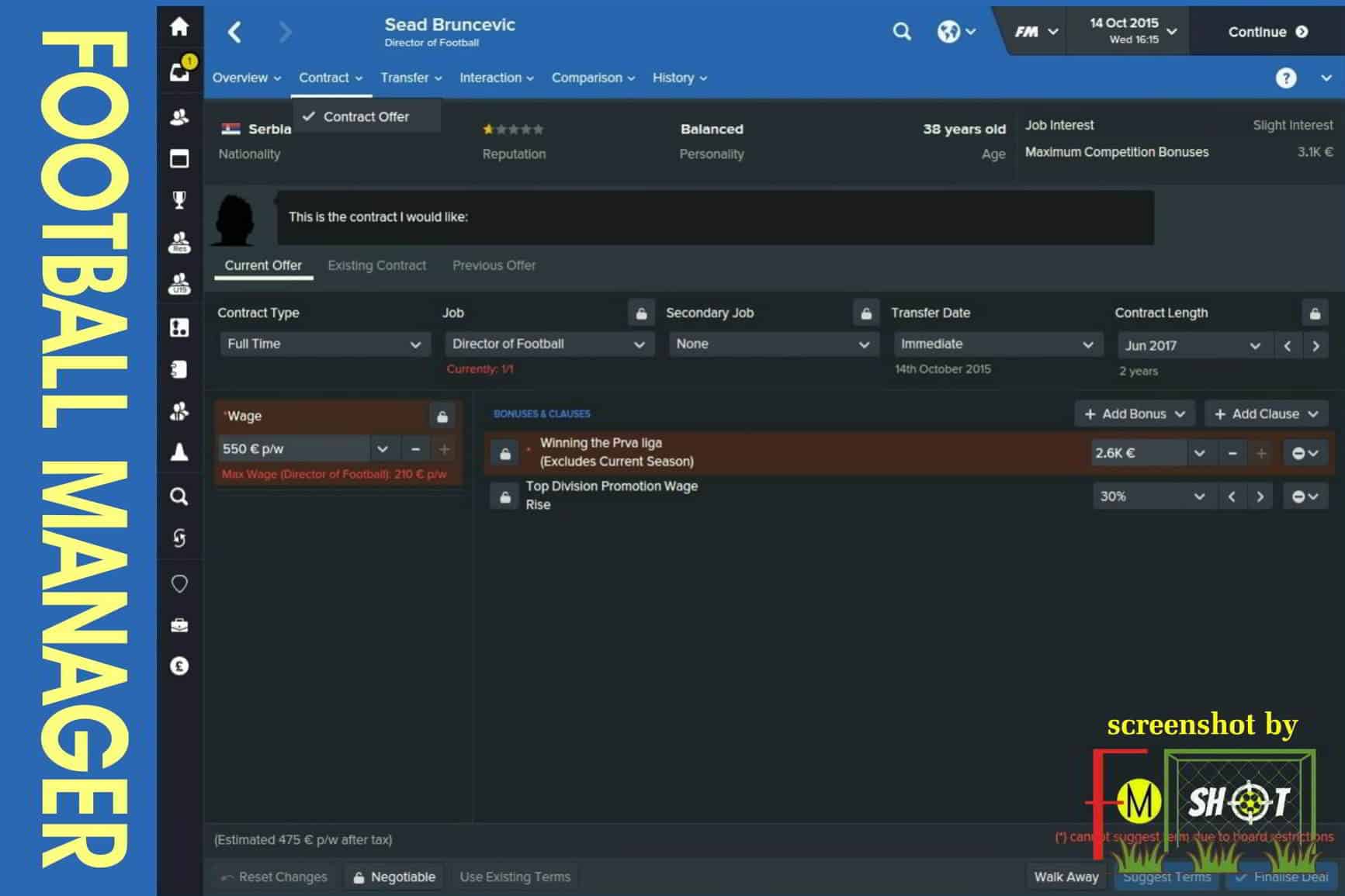The width and height of the screenshot is (1345, 896).
Task: Toggle the Negotiable lock button
Action: 394,877
